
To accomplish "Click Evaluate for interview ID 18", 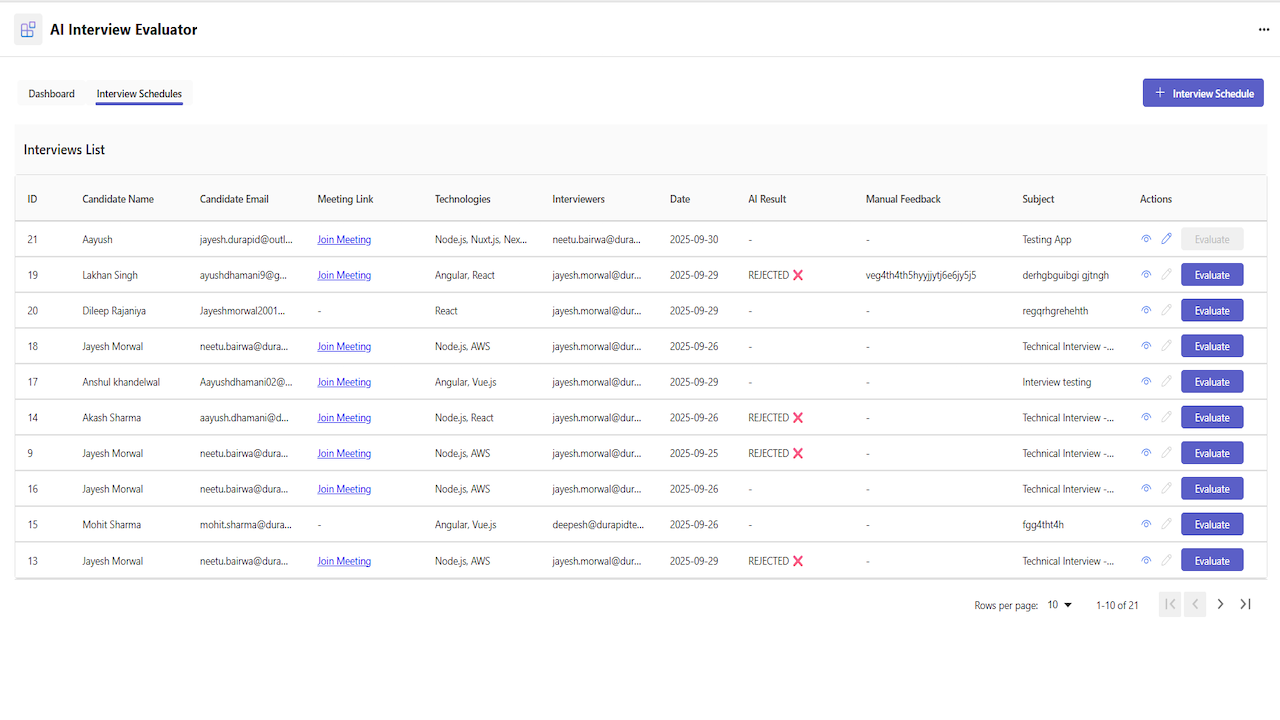I will click(x=1212, y=346).
